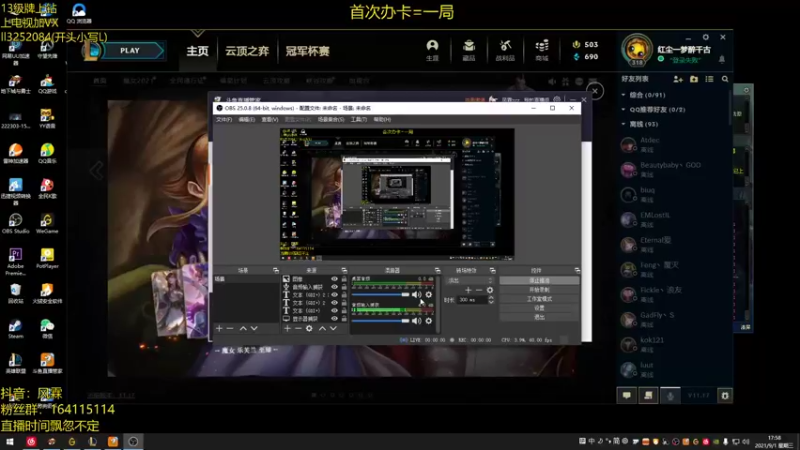Click 工作室模式 studio mode button
800x450 pixels.
pyautogui.click(x=539, y=299)
